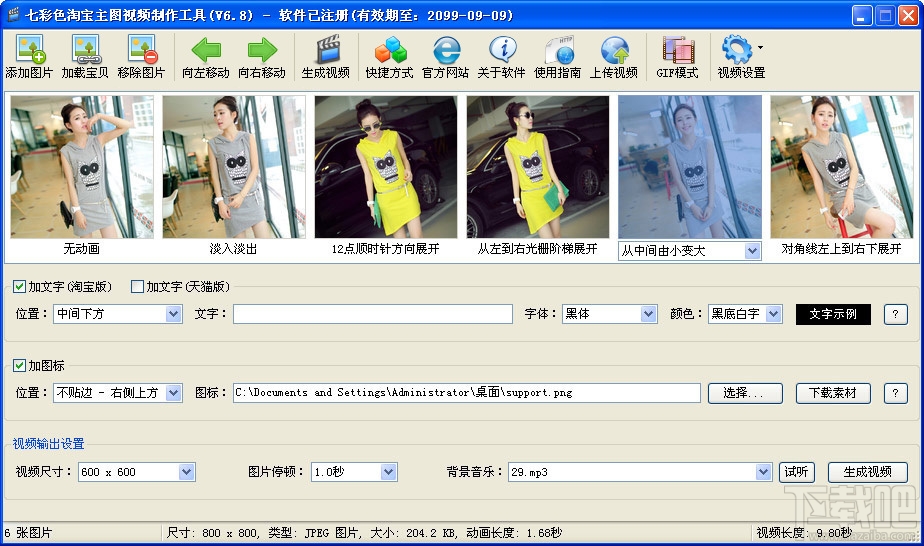Enable 加文字 (天猫版) checkbox
Viewport: 924px width, 546px height.
tap(137, 287)
